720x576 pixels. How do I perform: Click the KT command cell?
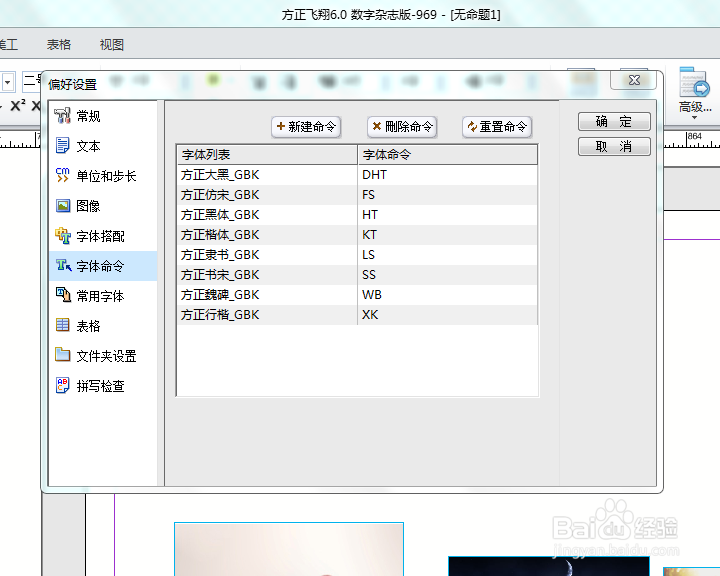tap(448, 235)
